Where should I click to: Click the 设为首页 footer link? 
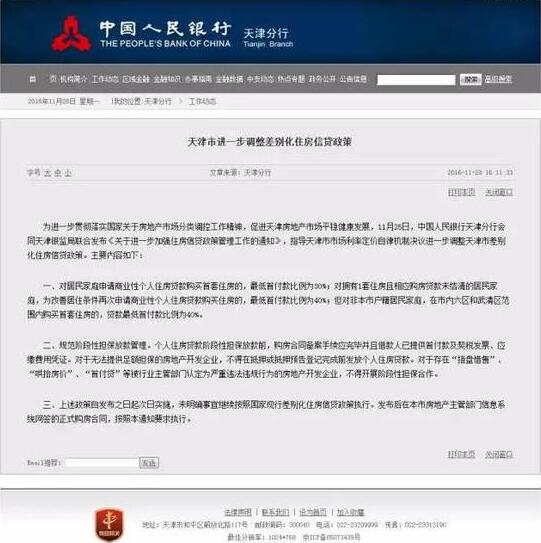pos(313,512)
